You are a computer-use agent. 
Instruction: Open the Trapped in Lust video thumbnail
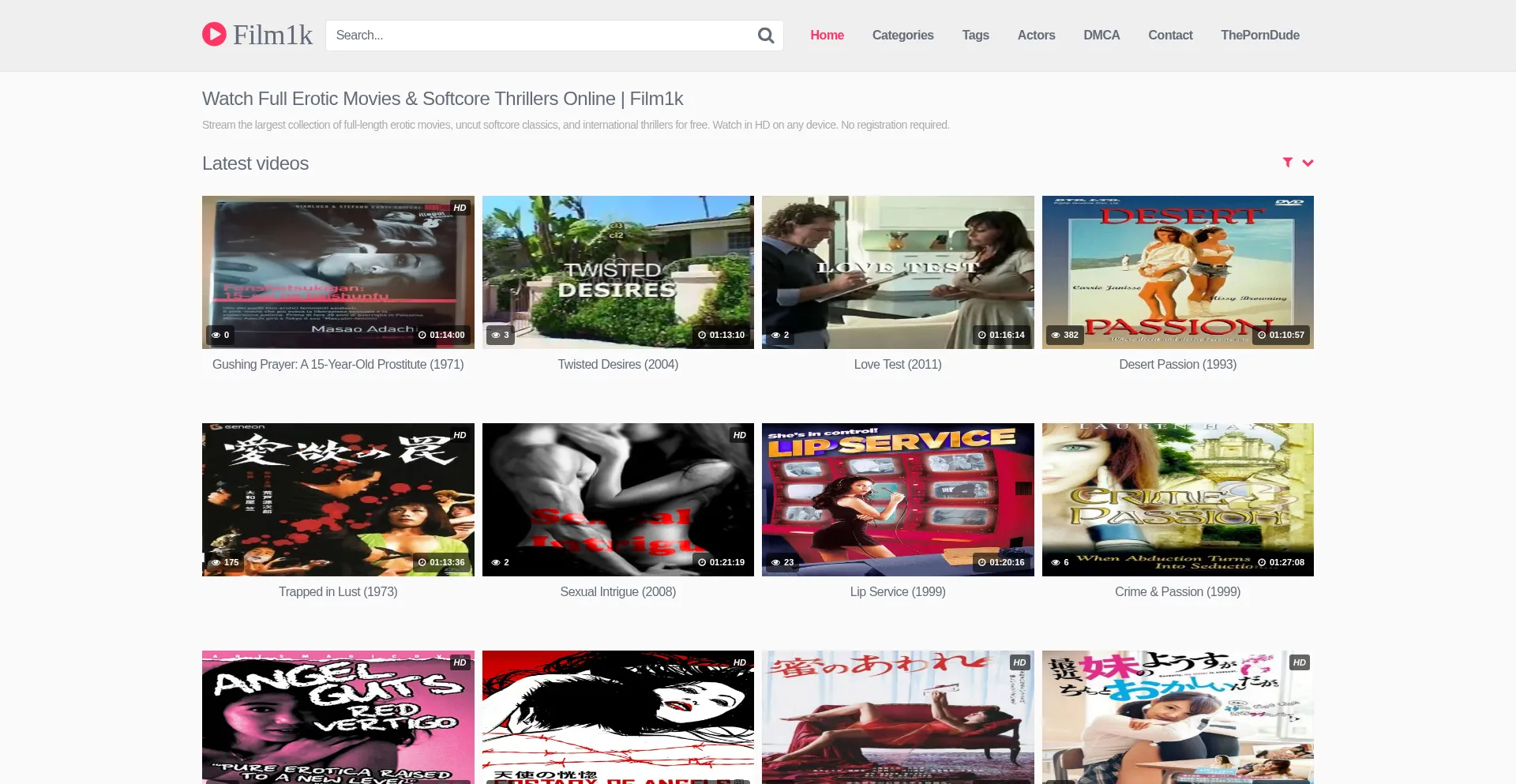pos(338,500)
